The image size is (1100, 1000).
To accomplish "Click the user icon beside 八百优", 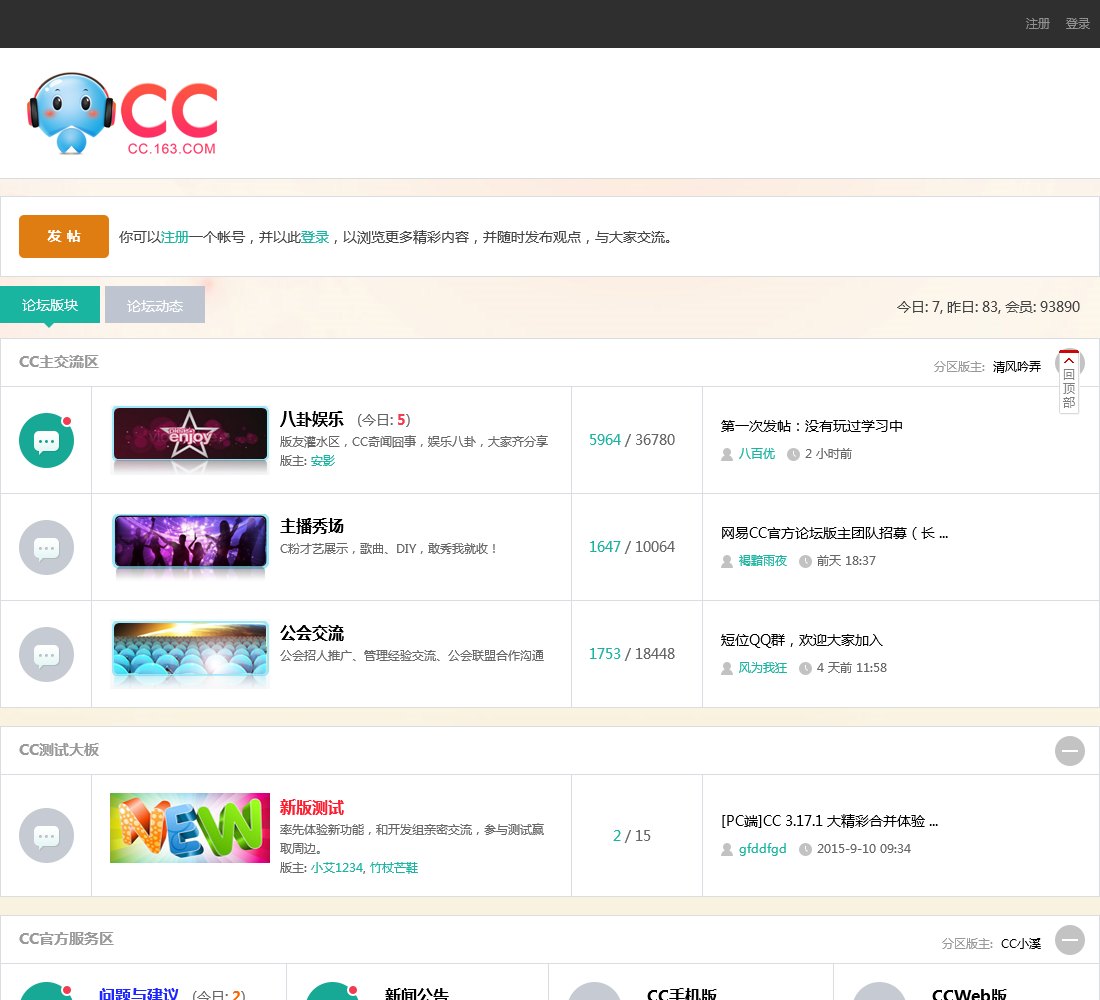I will [727, 454].
